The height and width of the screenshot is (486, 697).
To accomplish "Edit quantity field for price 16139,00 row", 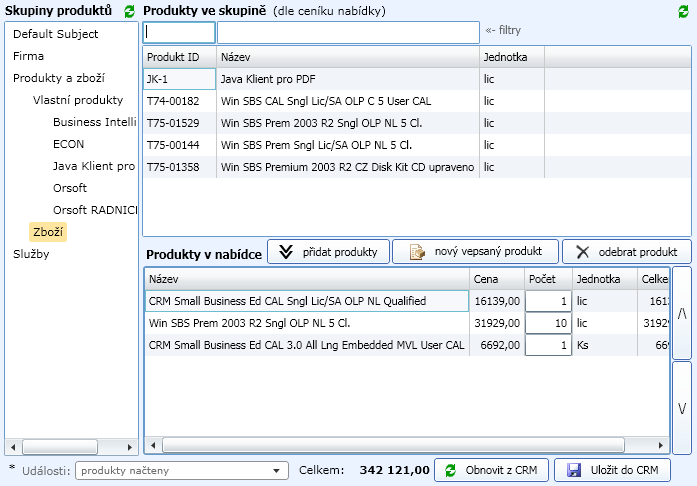I will coord(549,301).
